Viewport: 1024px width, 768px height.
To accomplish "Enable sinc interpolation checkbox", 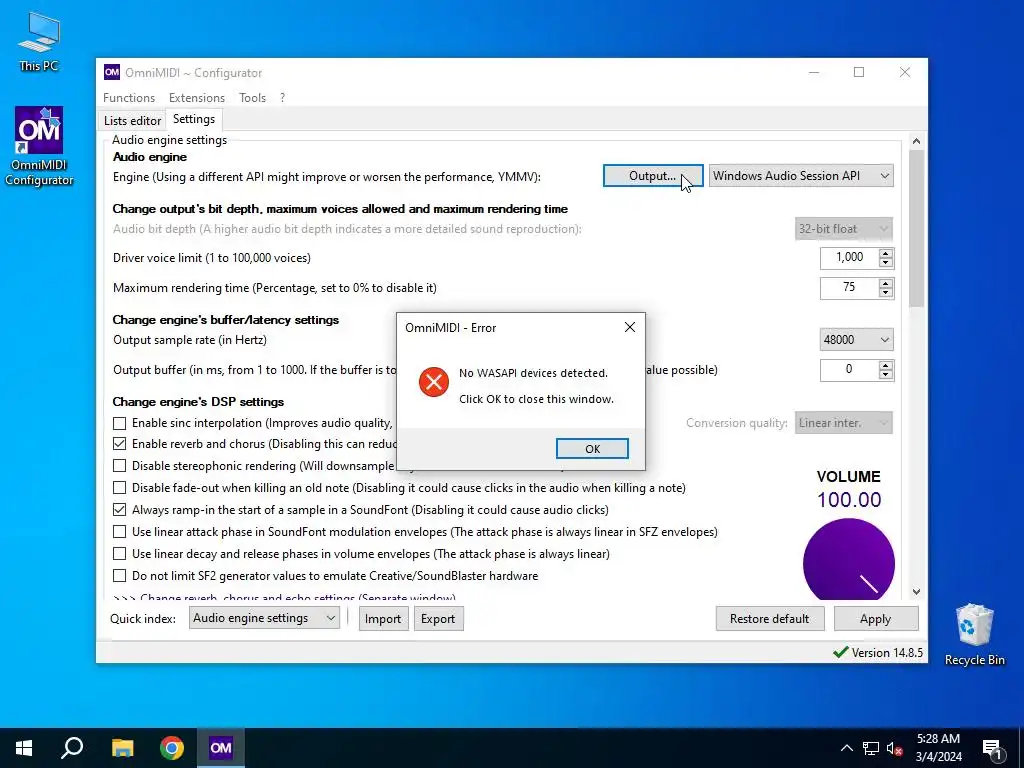I will click(x=120, y=423).
